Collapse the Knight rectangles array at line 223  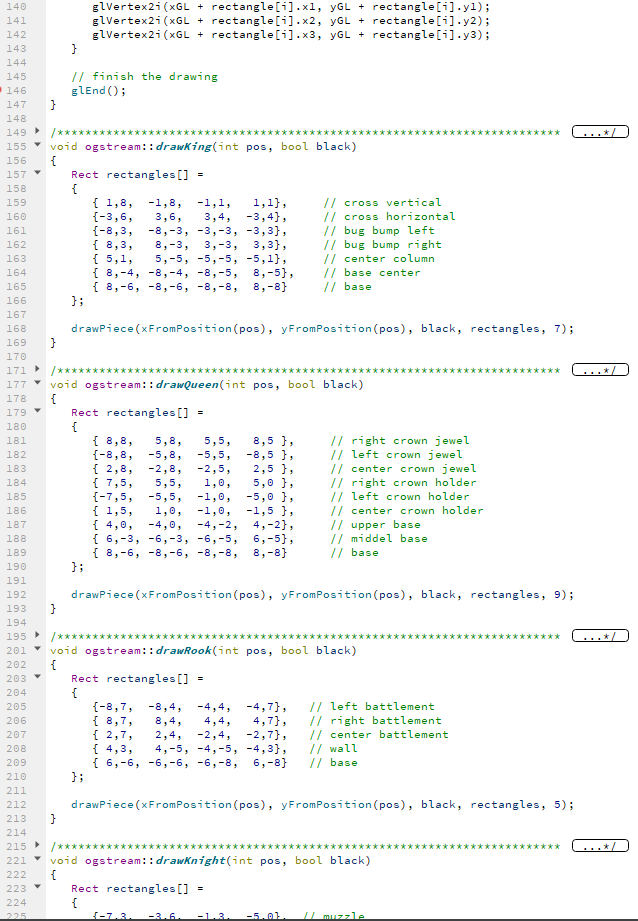pyautogui.click(x=38, y=888)
